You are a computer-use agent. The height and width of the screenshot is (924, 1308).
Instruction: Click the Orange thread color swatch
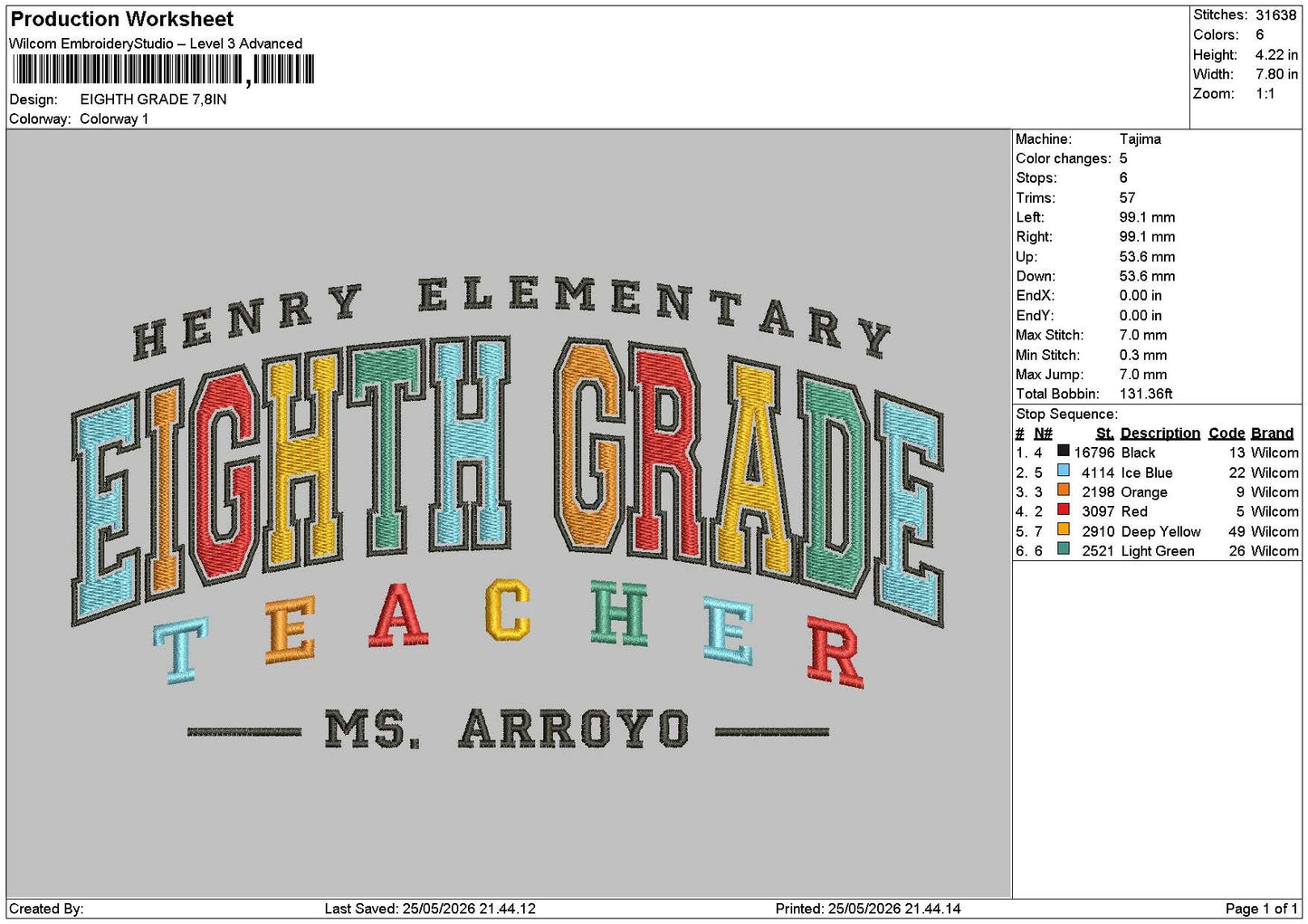[1063, 491]
